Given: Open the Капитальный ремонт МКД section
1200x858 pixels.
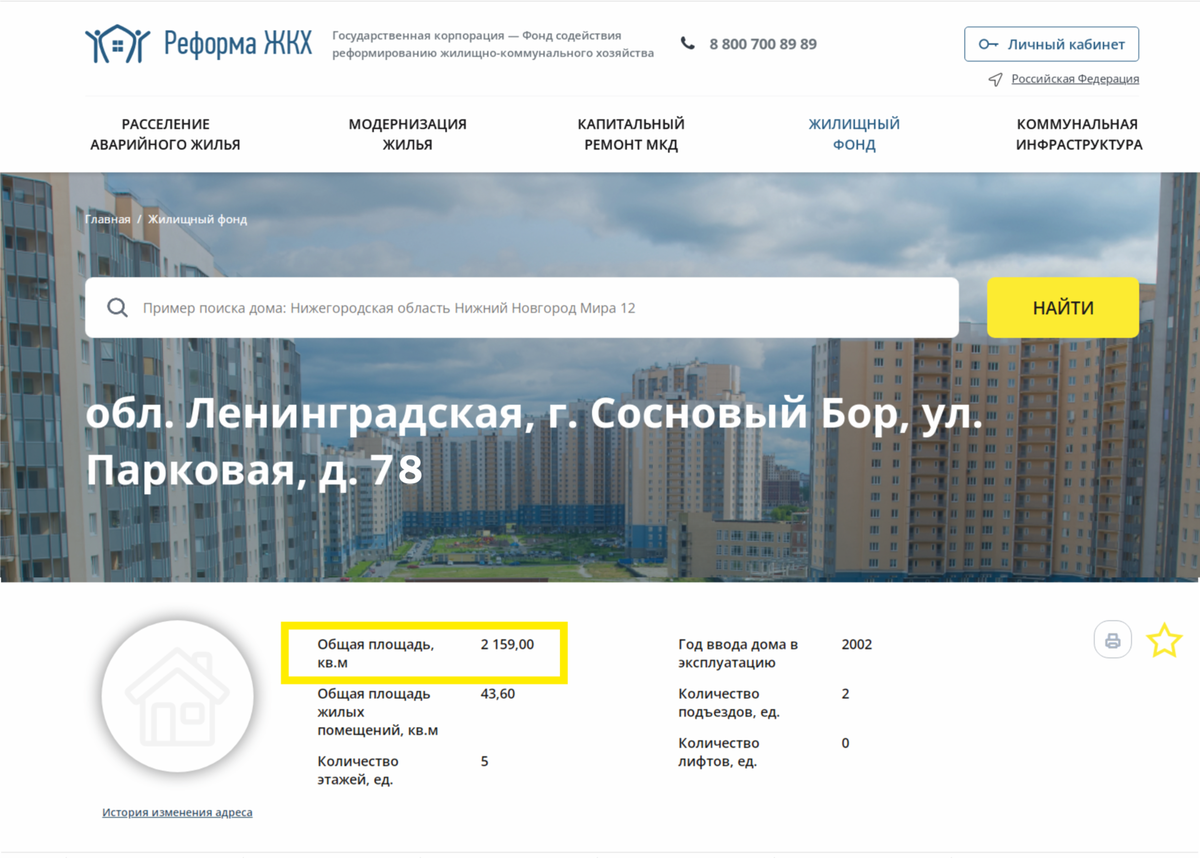Looking at the screenshot, I should [x=630, y=133].
